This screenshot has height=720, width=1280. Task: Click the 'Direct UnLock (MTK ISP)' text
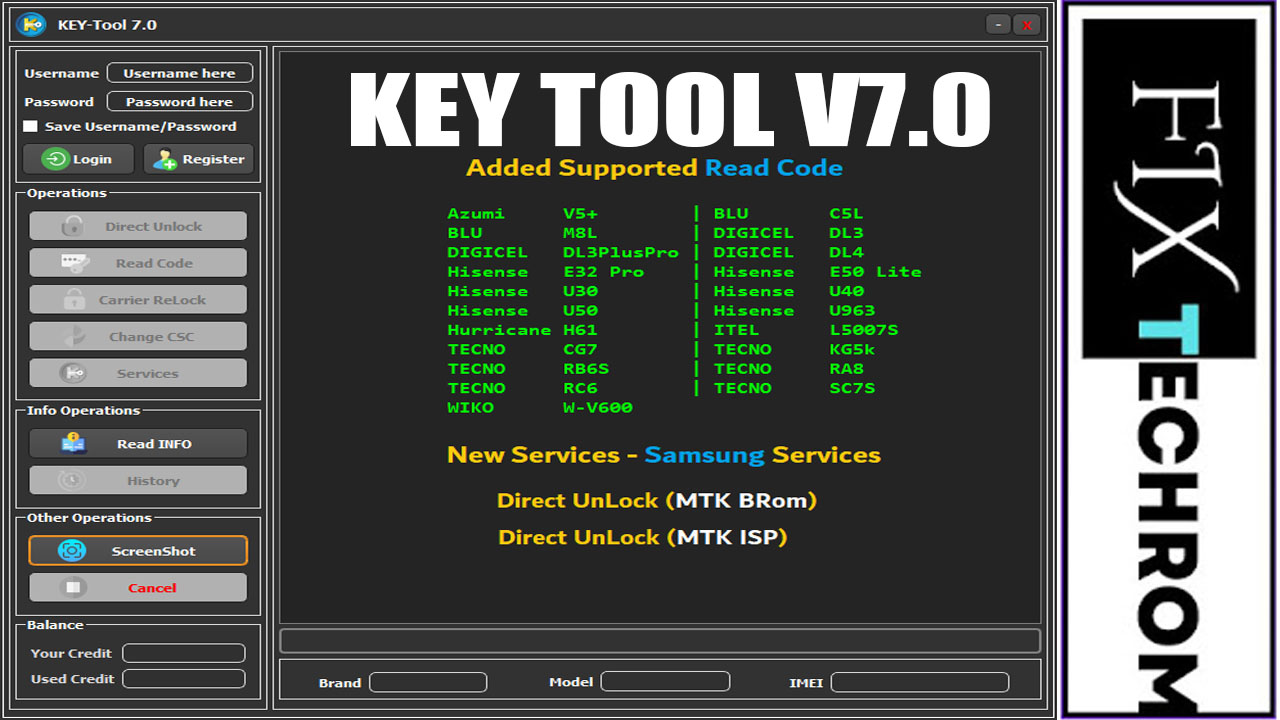643,537
